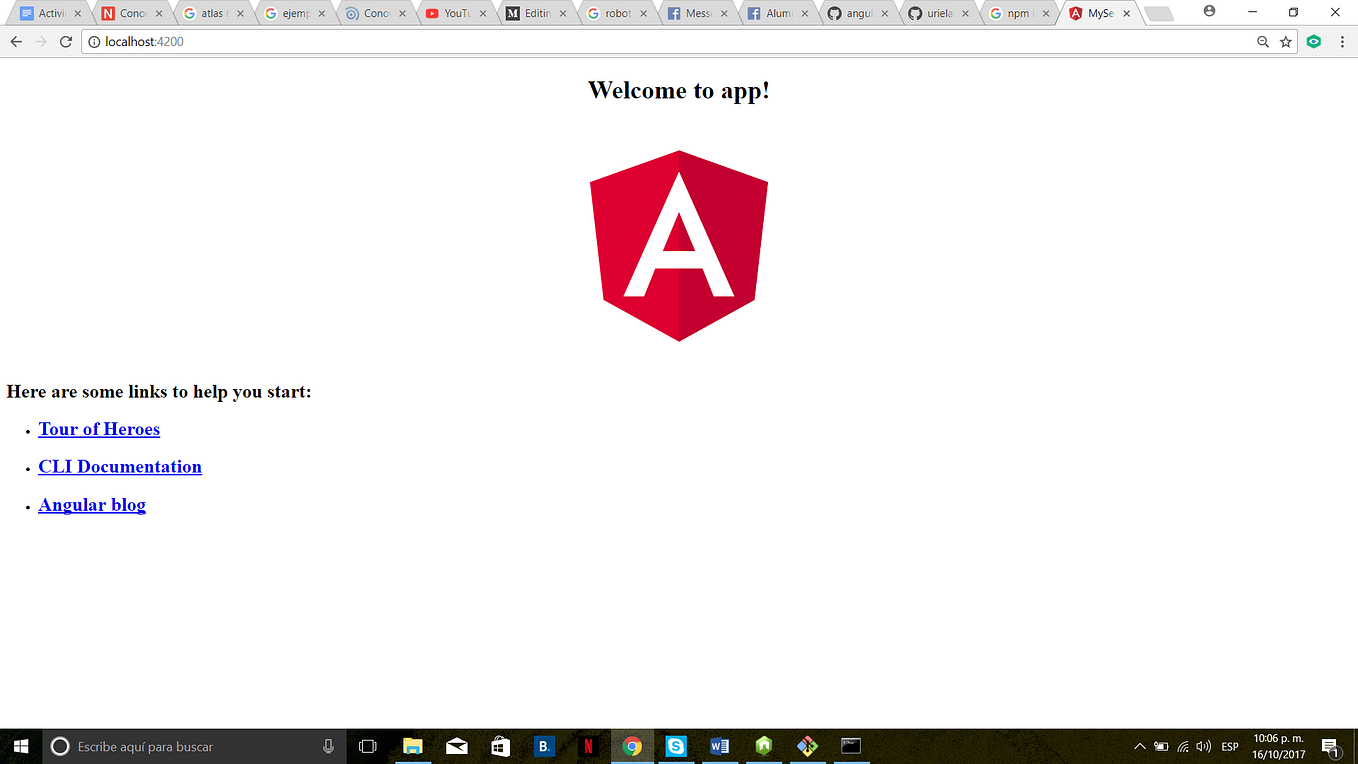Open Skype from the taskbar
The width and height of the screenshot is (1358, 764).
point(676,746)
